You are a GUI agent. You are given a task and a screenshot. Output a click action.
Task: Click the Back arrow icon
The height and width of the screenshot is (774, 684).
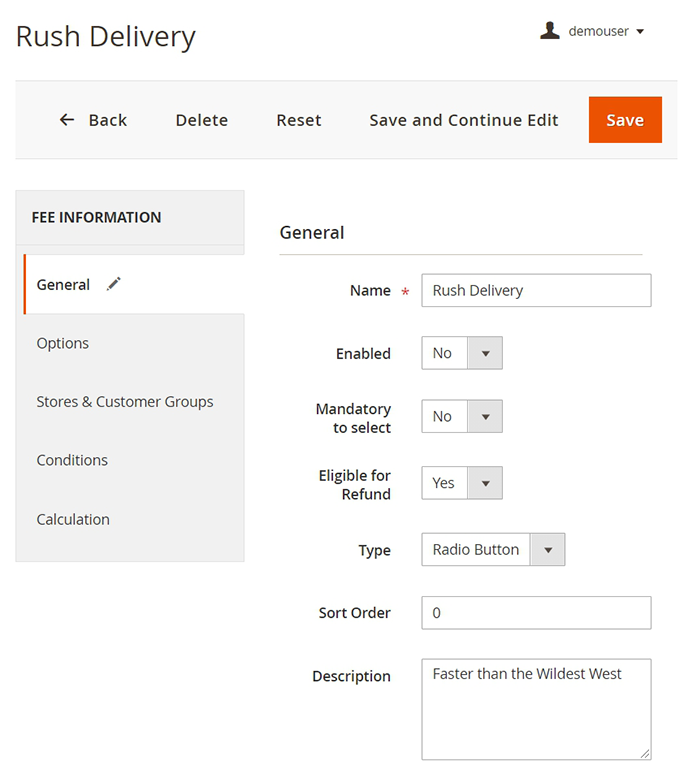[x=67, y=120]
